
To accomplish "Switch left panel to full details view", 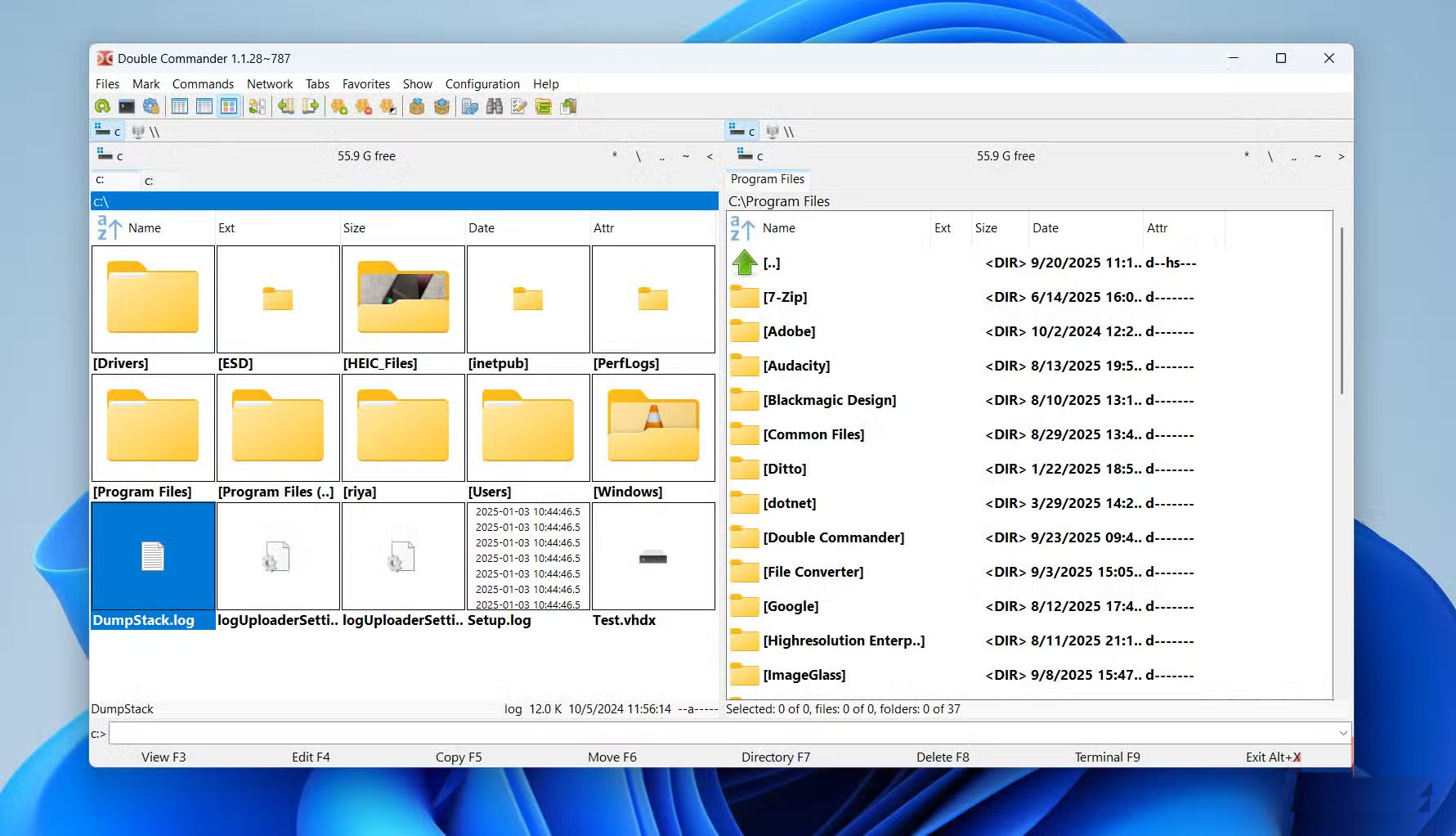I will pyautogui.click(x=204, y=106).
